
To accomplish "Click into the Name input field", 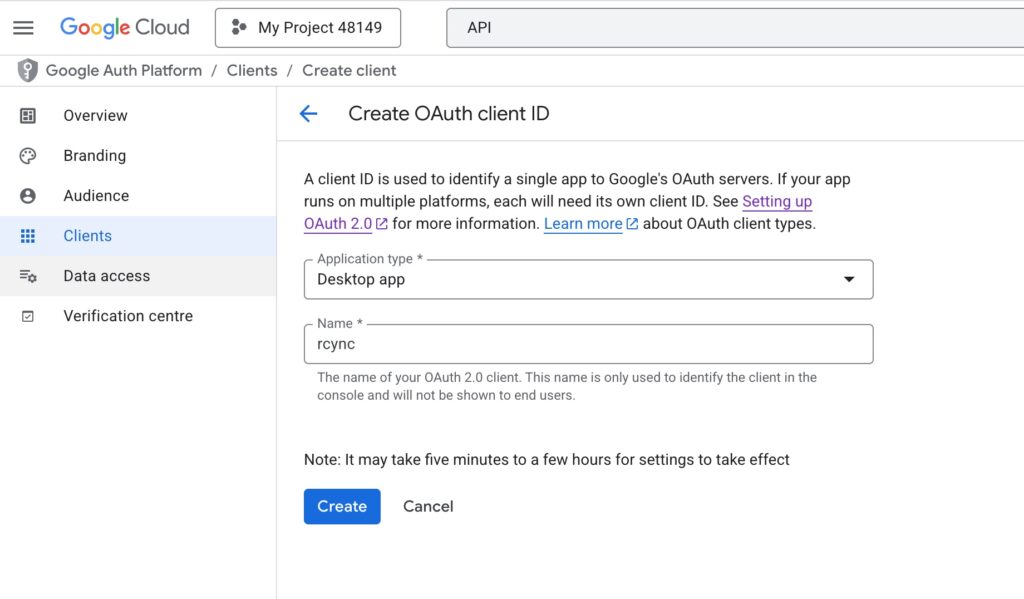I will (x=588, y=344).
